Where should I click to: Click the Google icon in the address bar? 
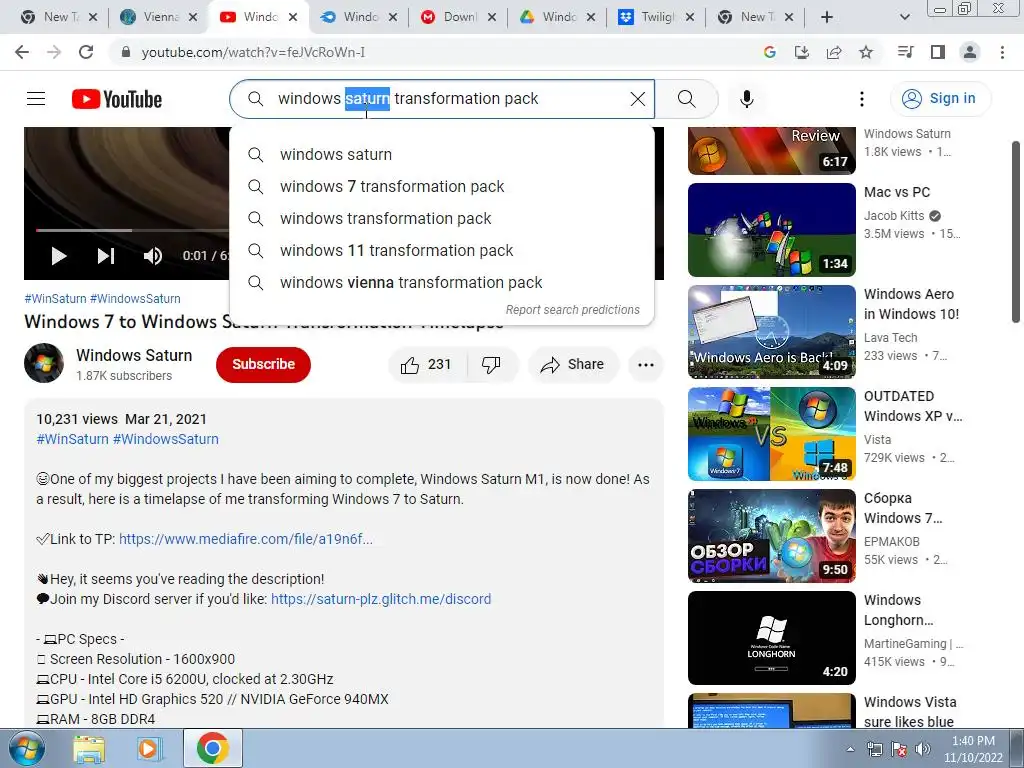(x=770, y=52)
